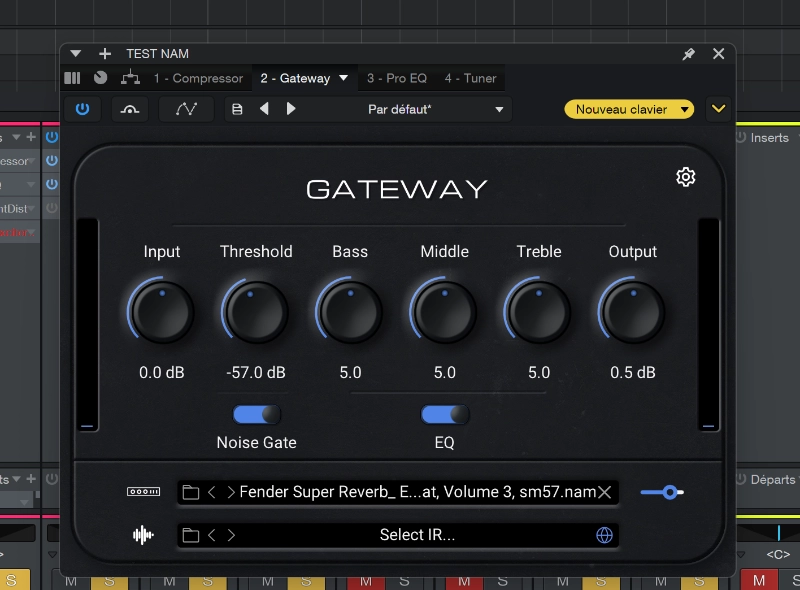Load previous NAM model arrow

(x=212, y=492)
